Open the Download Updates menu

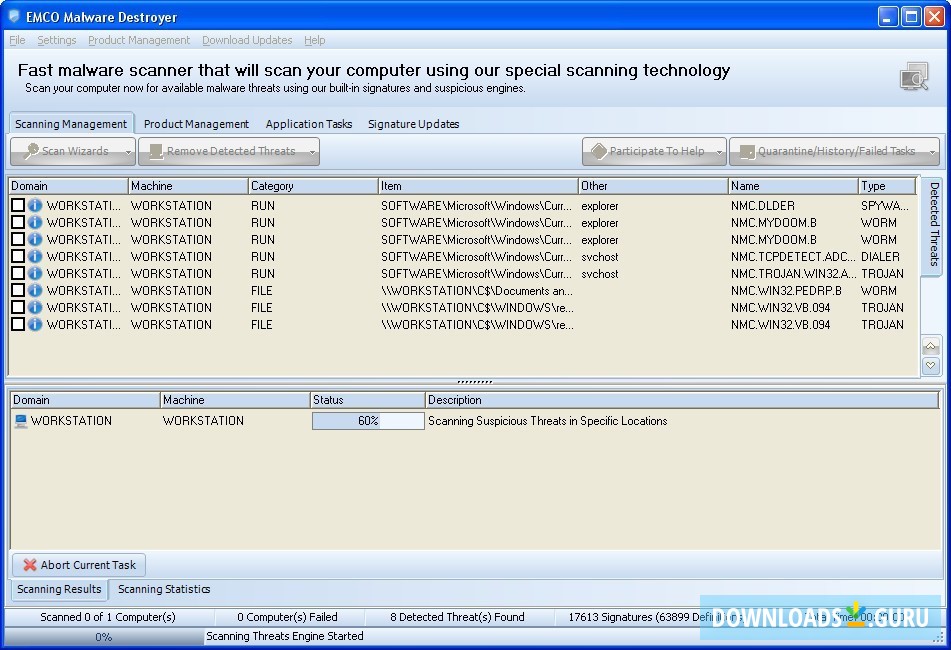pos(247,40)
